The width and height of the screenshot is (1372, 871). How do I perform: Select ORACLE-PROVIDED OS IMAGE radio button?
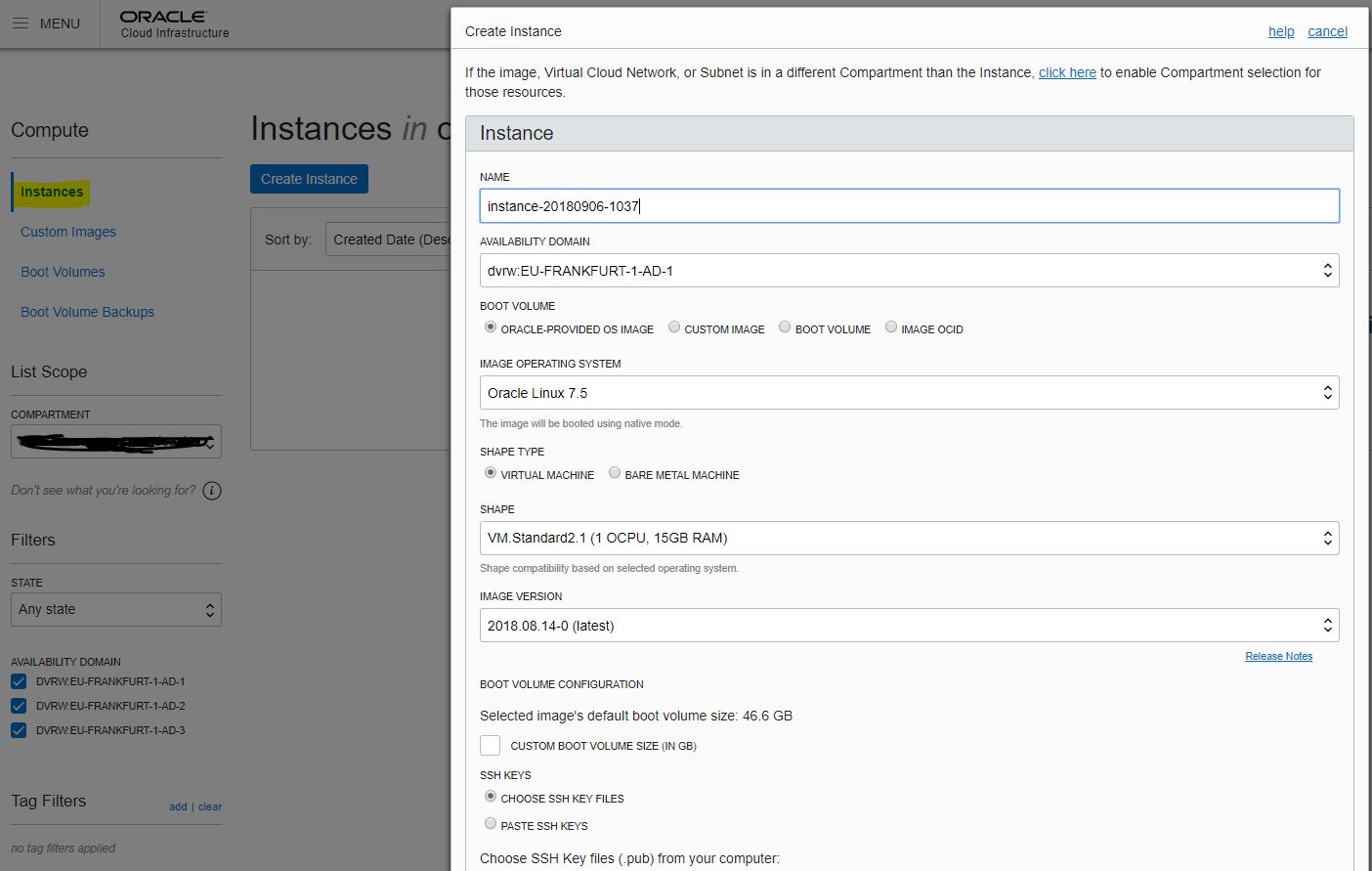point(491,327)
